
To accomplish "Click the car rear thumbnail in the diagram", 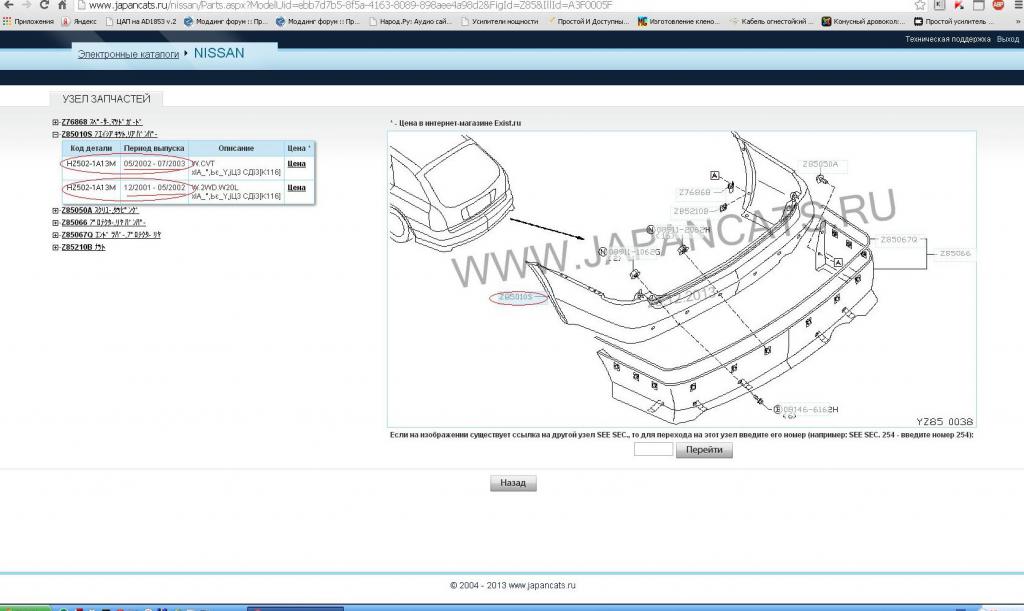I will point(451,193).
